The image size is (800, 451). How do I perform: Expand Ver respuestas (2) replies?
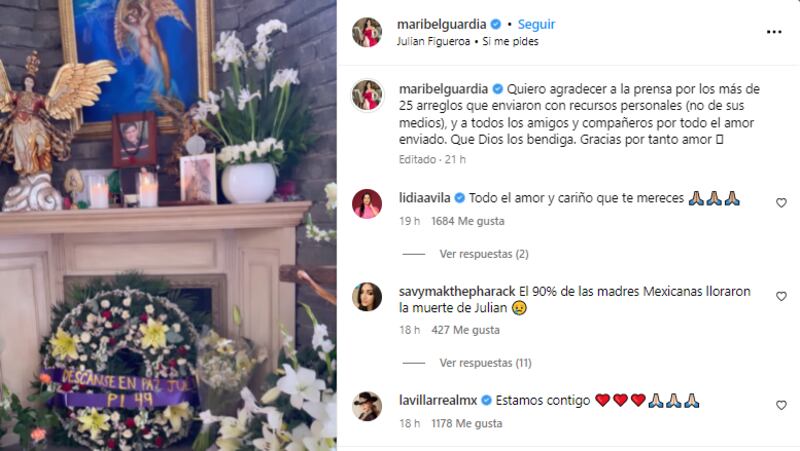[484, 254]
